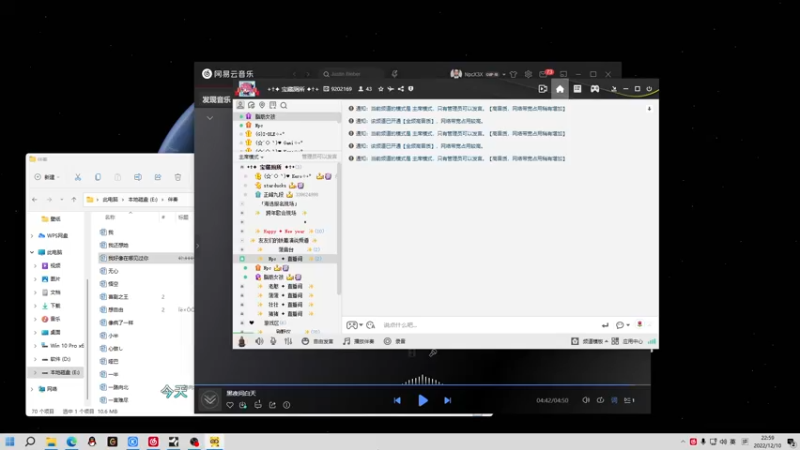Select the highlighted Mpc live room channel
The width and height of the screenshot is (800, 450).
285,259
